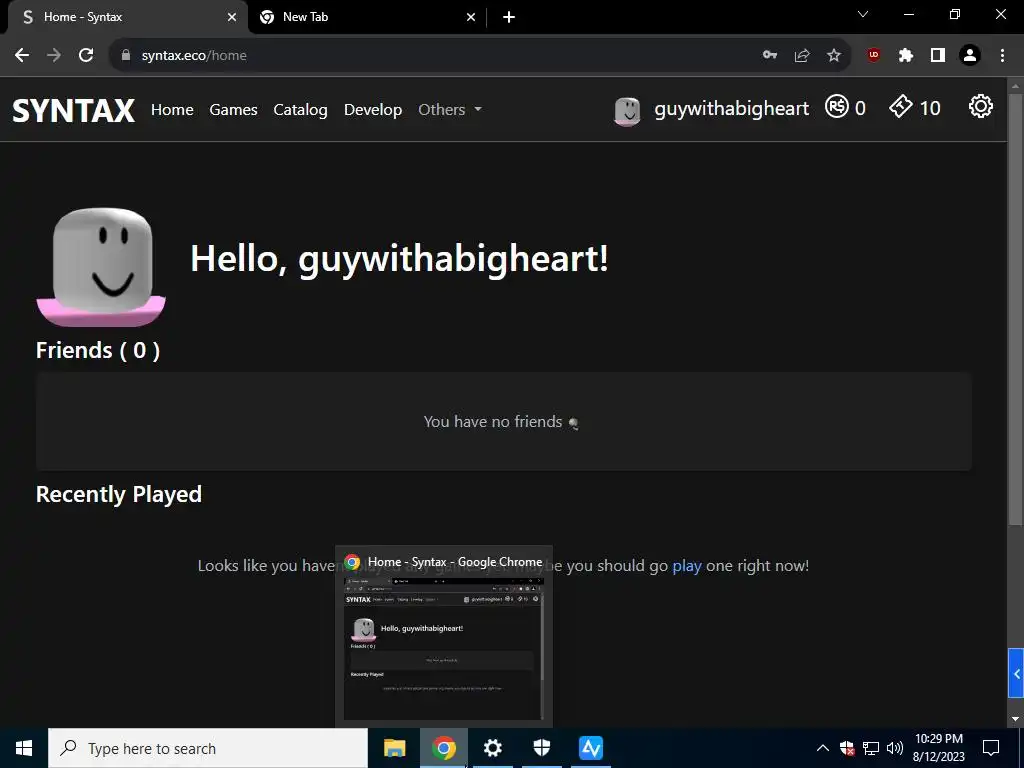The height and width of the screenshot is (768, 1024).
Task: Switch to the Home - Syntax tab
Action: (127, 17)
